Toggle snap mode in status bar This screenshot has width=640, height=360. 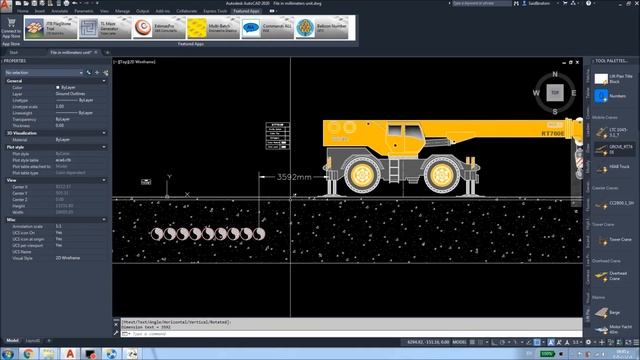(480, 342)
